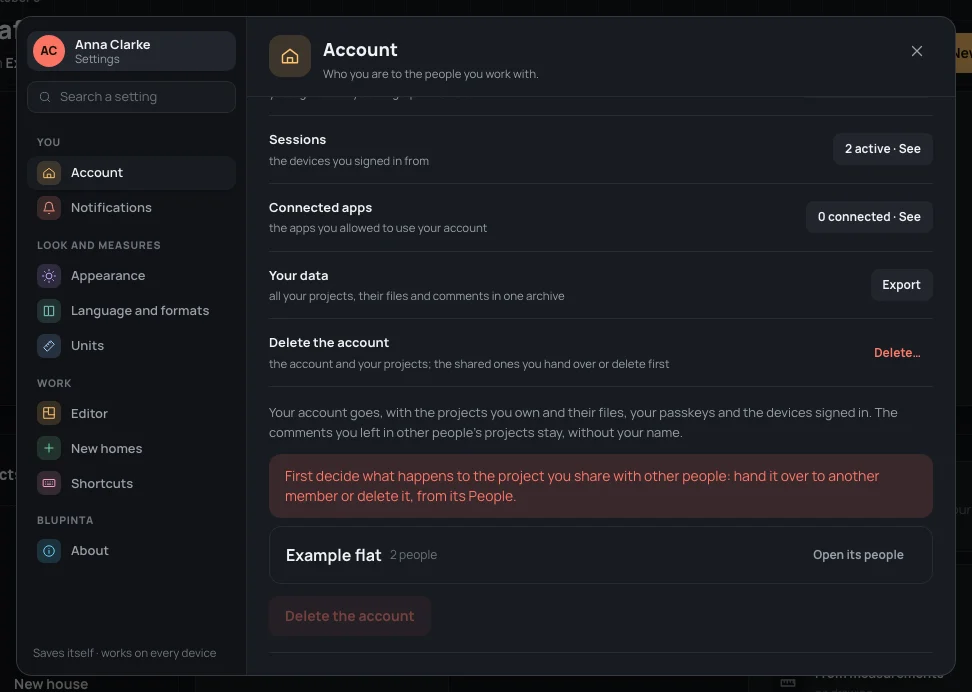This screenshot has height=692, width=972.
Task: Click New house text behind the dialog
Action: (x=51, y=684)
